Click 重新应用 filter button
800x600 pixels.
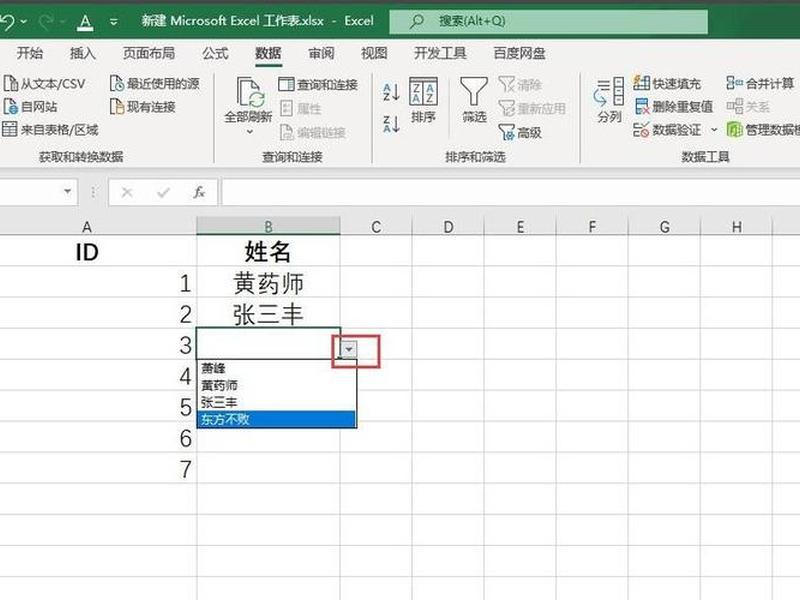tap(532, 108)
